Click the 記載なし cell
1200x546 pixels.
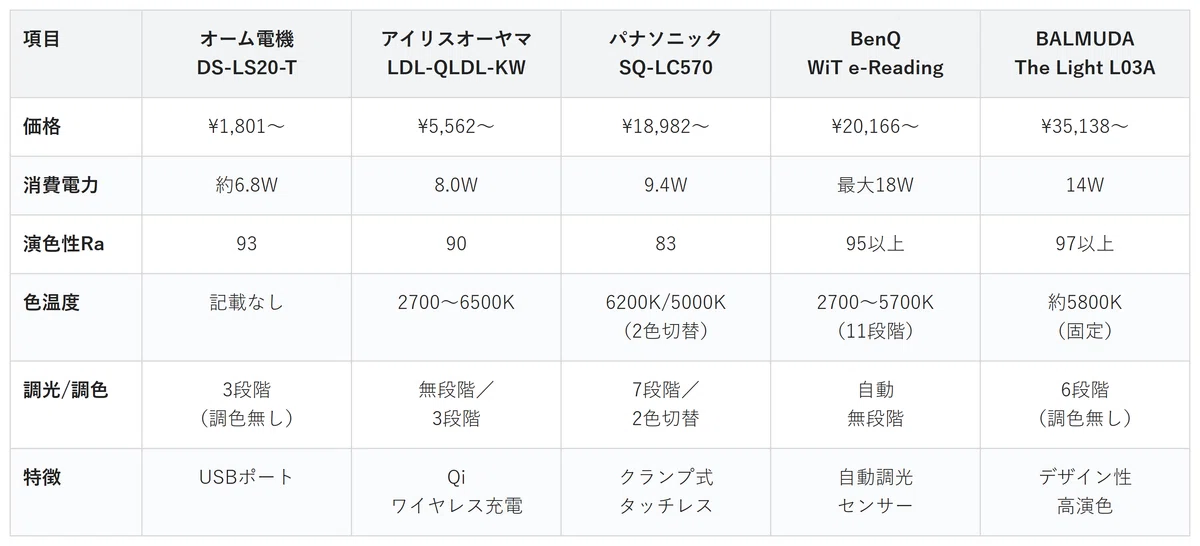coord(246,317)
